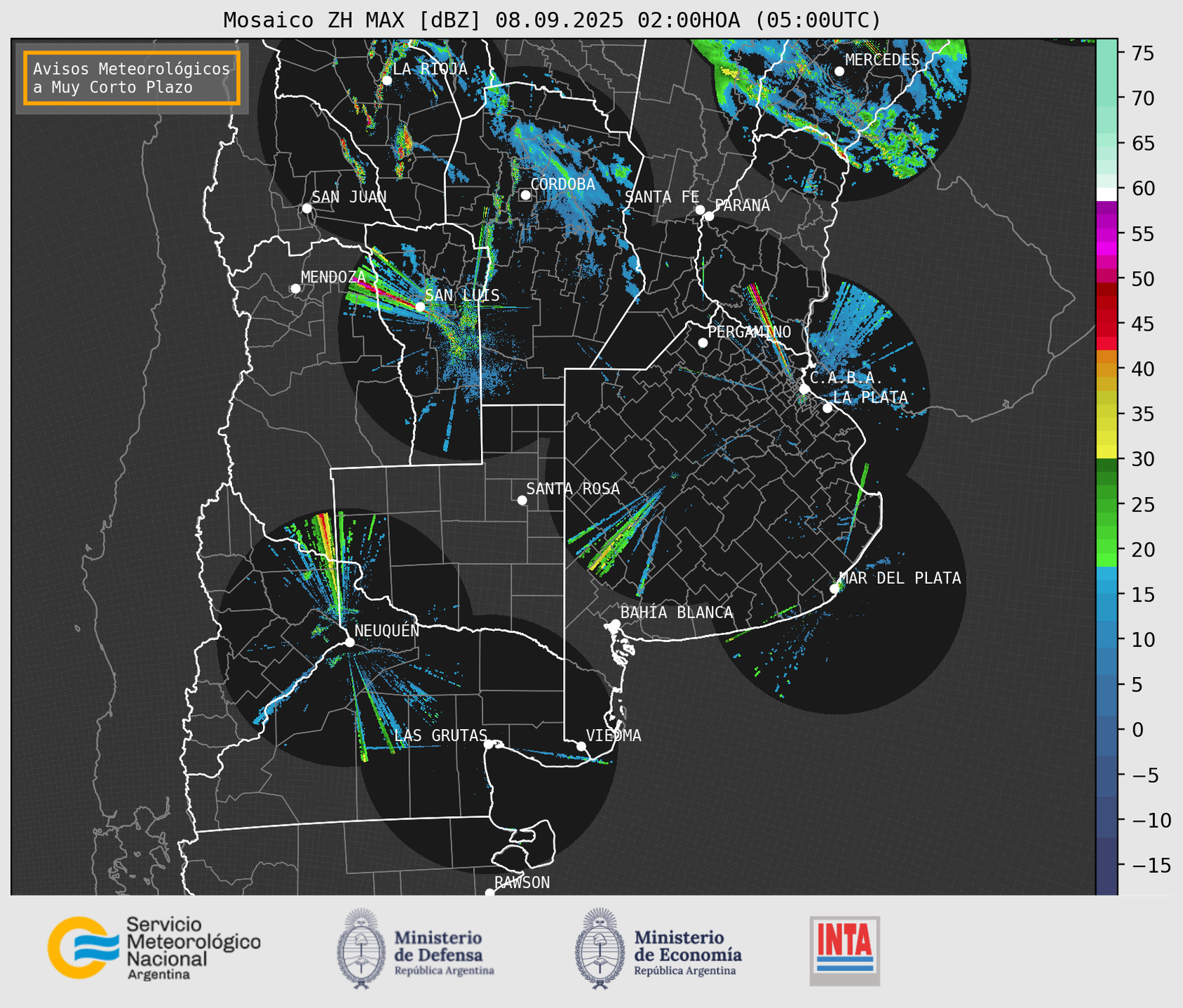Click the 0 colorbar tick label

pyautogui.click(x=1137, y=730)
